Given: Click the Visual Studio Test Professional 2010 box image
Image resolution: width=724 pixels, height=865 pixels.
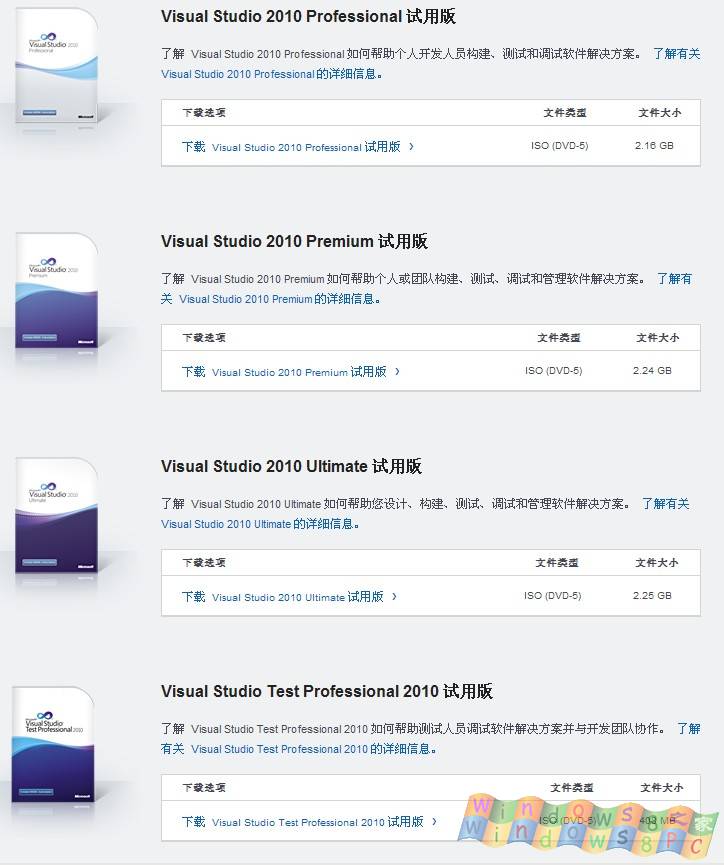Looking at the screenshot, I should tap(53, 745).
